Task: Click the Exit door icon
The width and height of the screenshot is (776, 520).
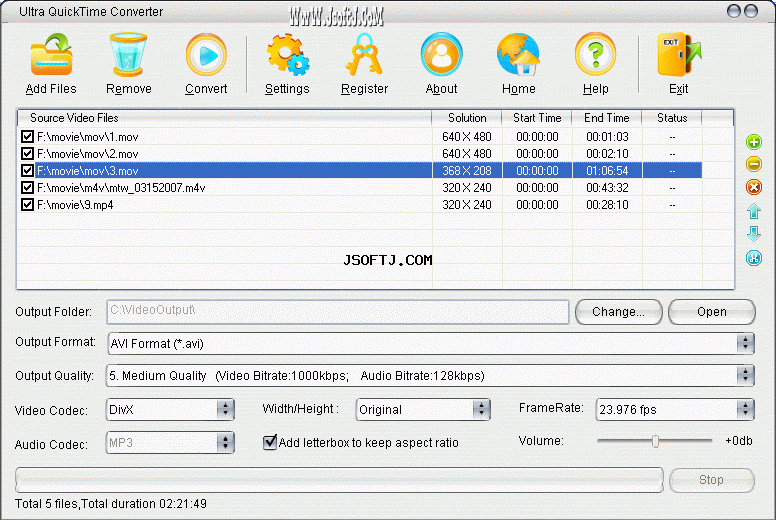Action: point(679,54)
